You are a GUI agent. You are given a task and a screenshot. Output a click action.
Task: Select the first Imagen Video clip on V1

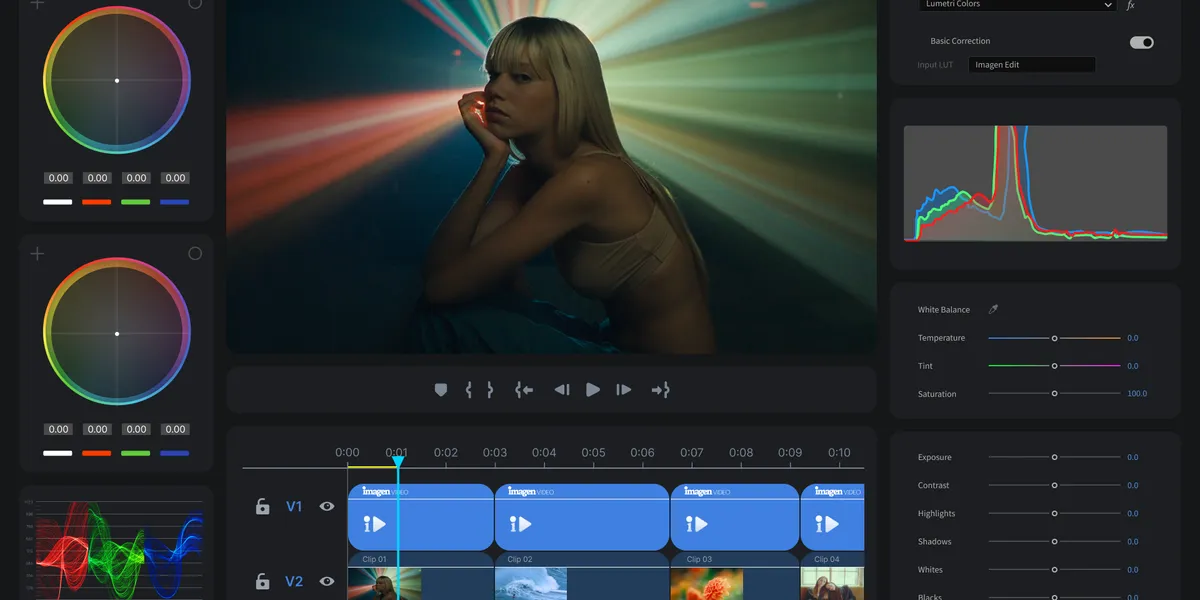tap(420, 517)
